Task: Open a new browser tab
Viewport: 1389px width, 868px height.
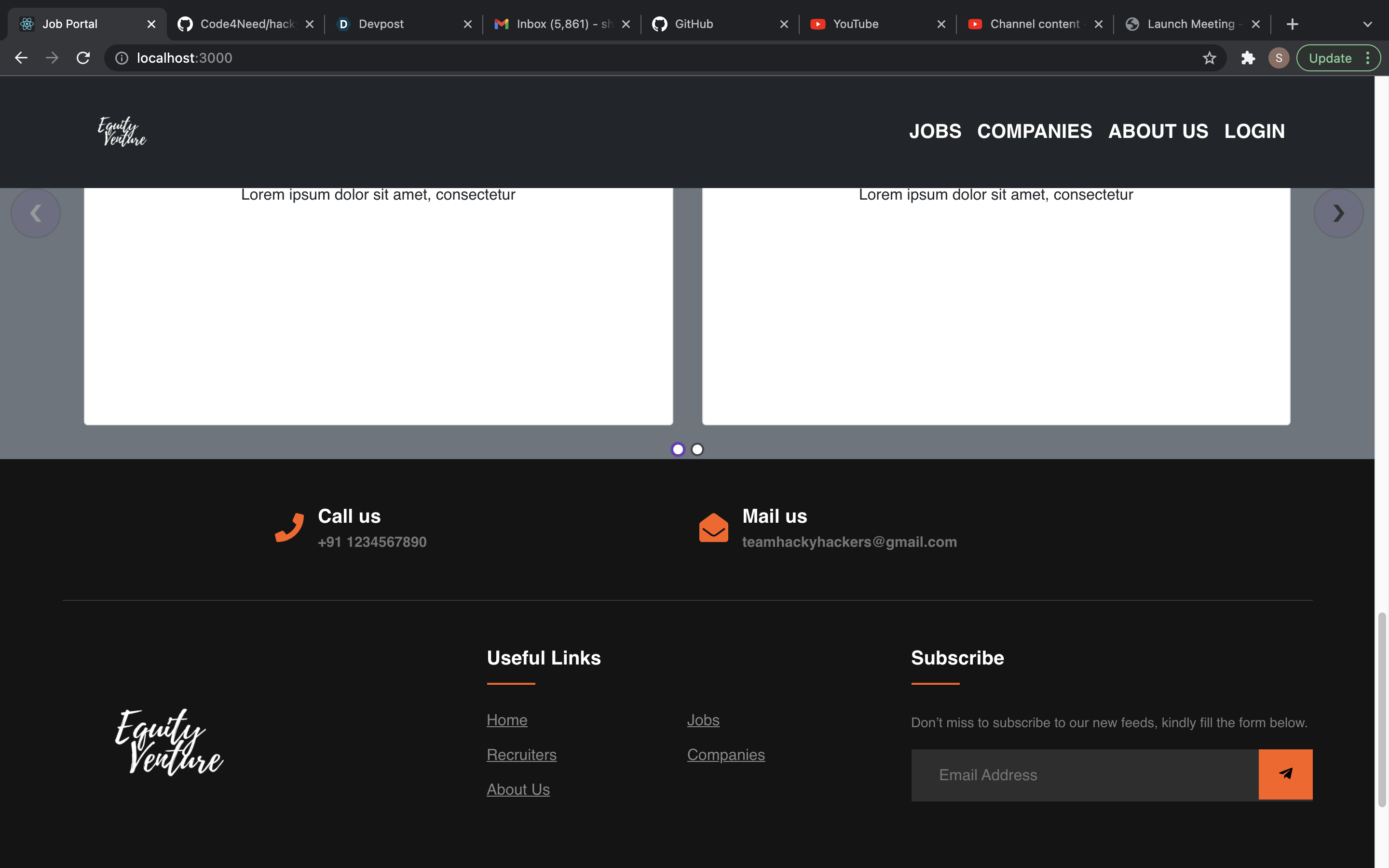Action: click(x=1292, y=24)
